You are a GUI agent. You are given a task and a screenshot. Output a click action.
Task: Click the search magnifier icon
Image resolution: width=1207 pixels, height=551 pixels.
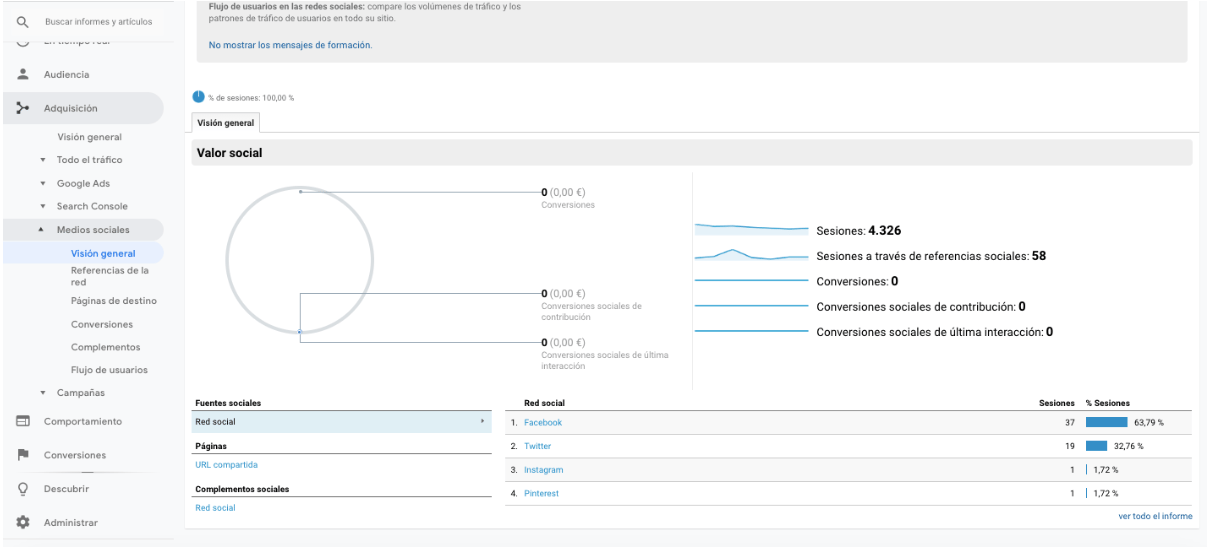(22, 21)
